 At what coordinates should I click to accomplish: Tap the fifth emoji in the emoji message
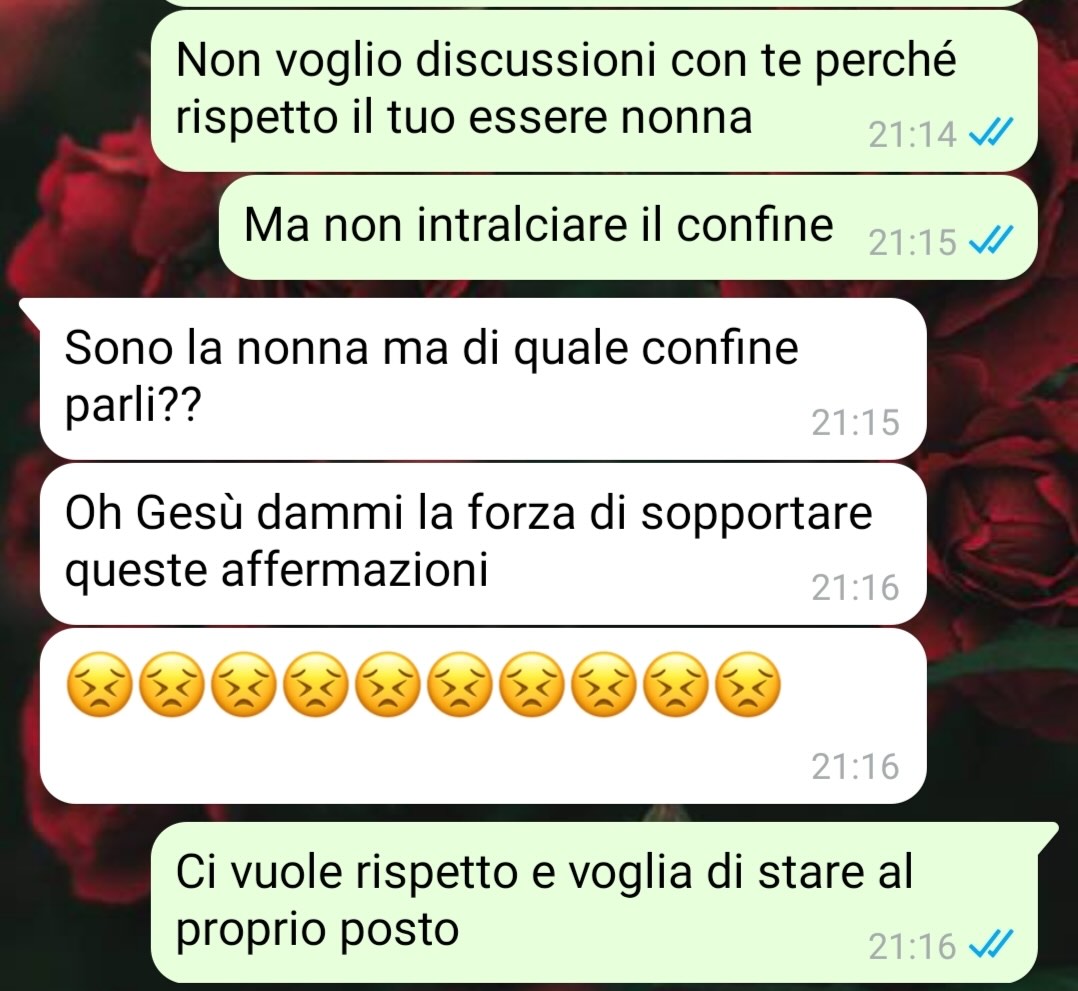point(388,685)
